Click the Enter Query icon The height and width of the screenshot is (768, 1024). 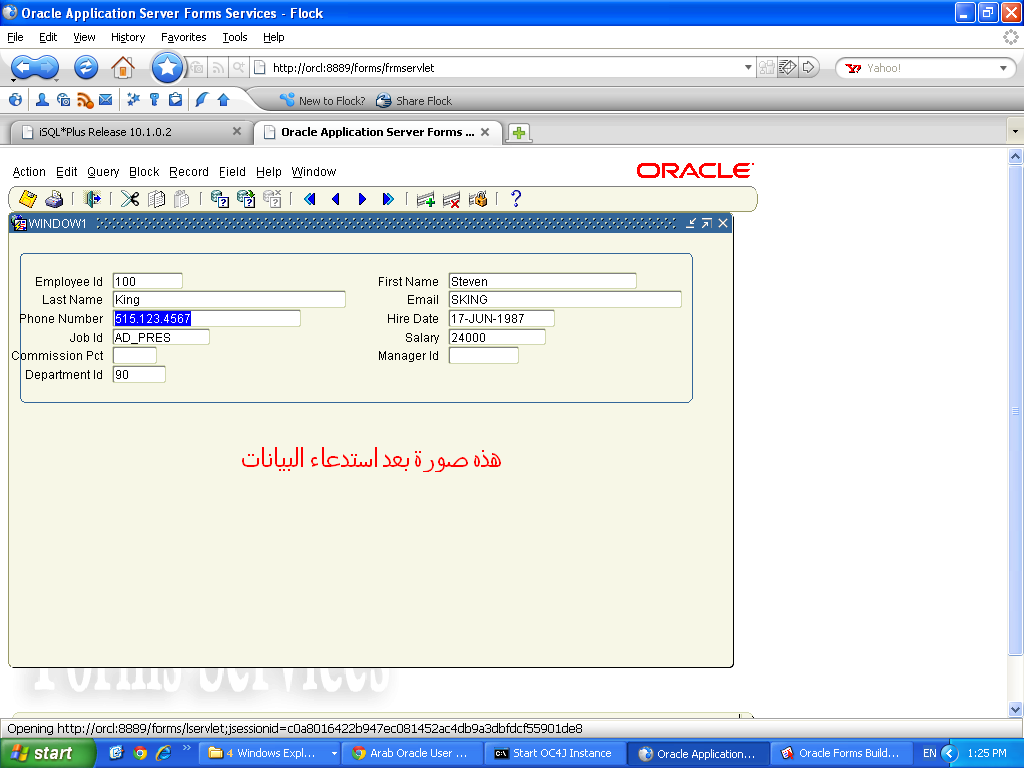click(x=220, y=199)
